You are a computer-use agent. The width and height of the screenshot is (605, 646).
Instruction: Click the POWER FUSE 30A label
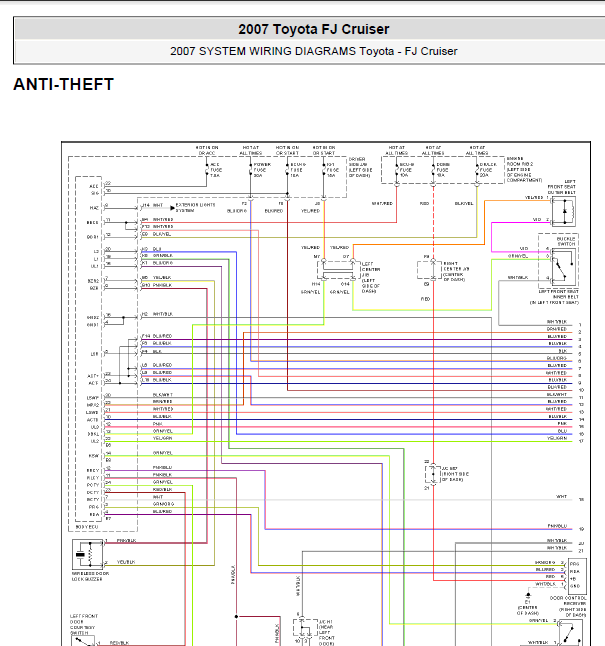tap(262, 170)
